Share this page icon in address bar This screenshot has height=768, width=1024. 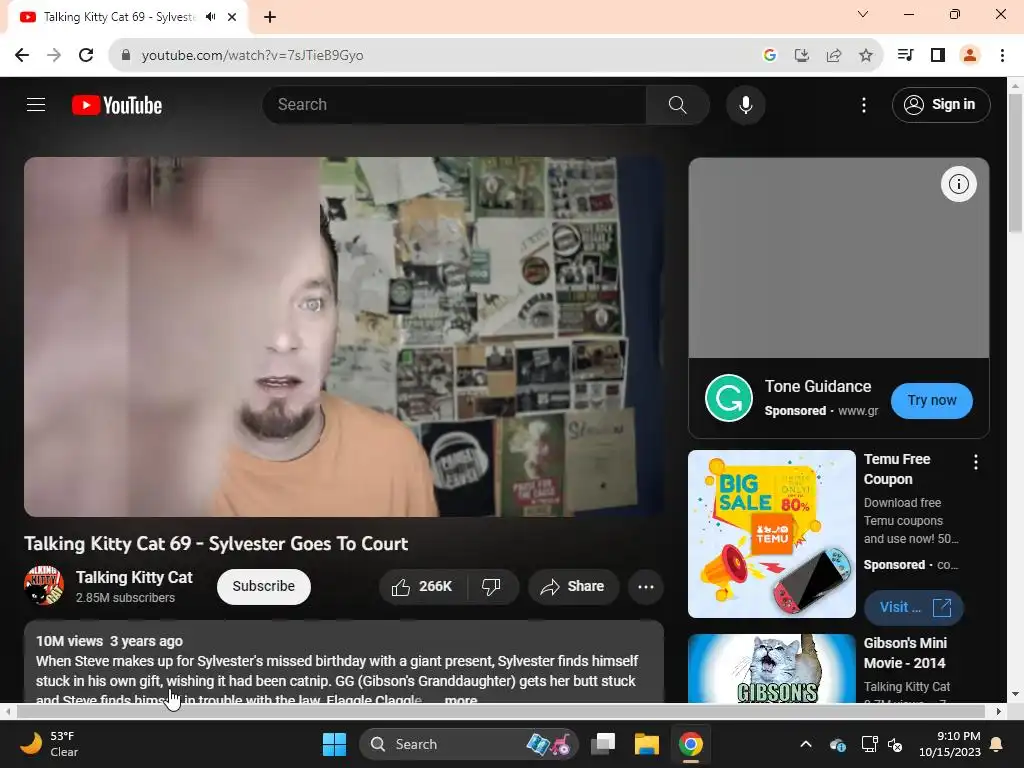tap(833, 55)
